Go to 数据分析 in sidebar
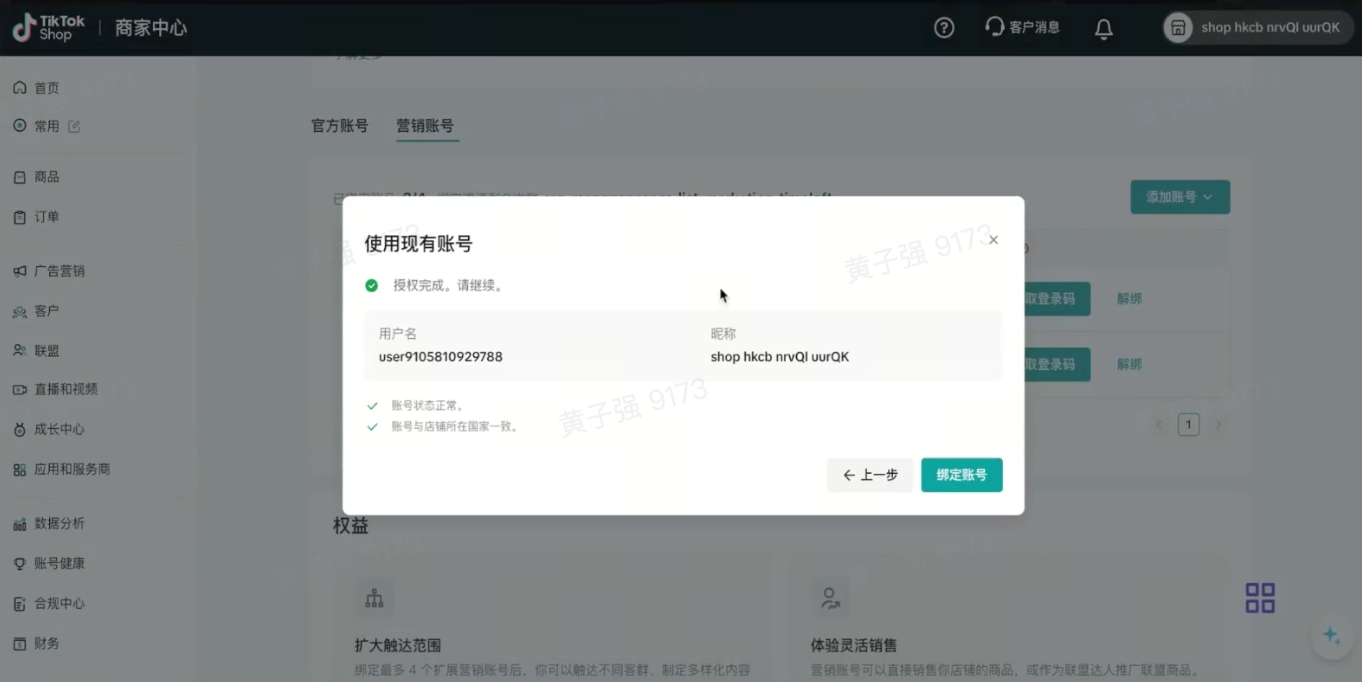Viewport: 1362px width, 682px height. 58,523
